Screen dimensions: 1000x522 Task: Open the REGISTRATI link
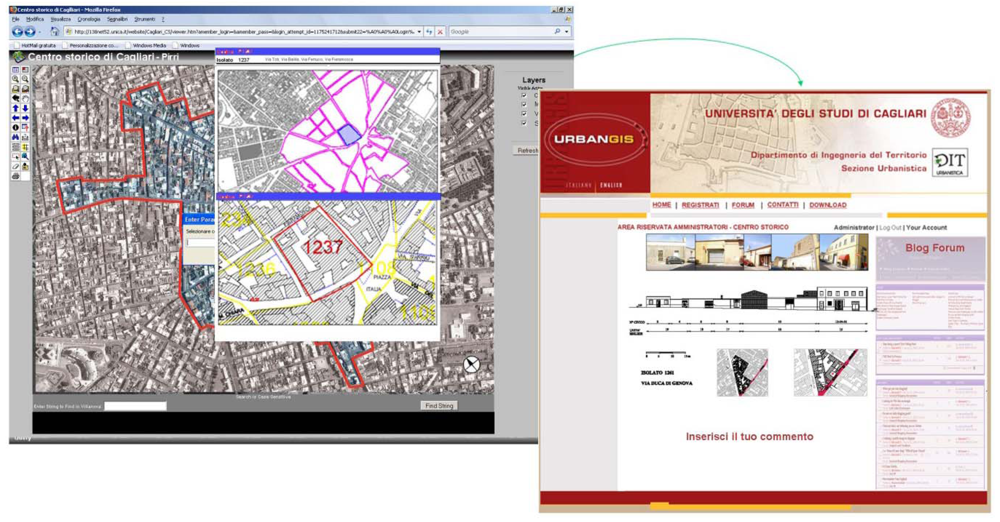click(x=700, y=205)
